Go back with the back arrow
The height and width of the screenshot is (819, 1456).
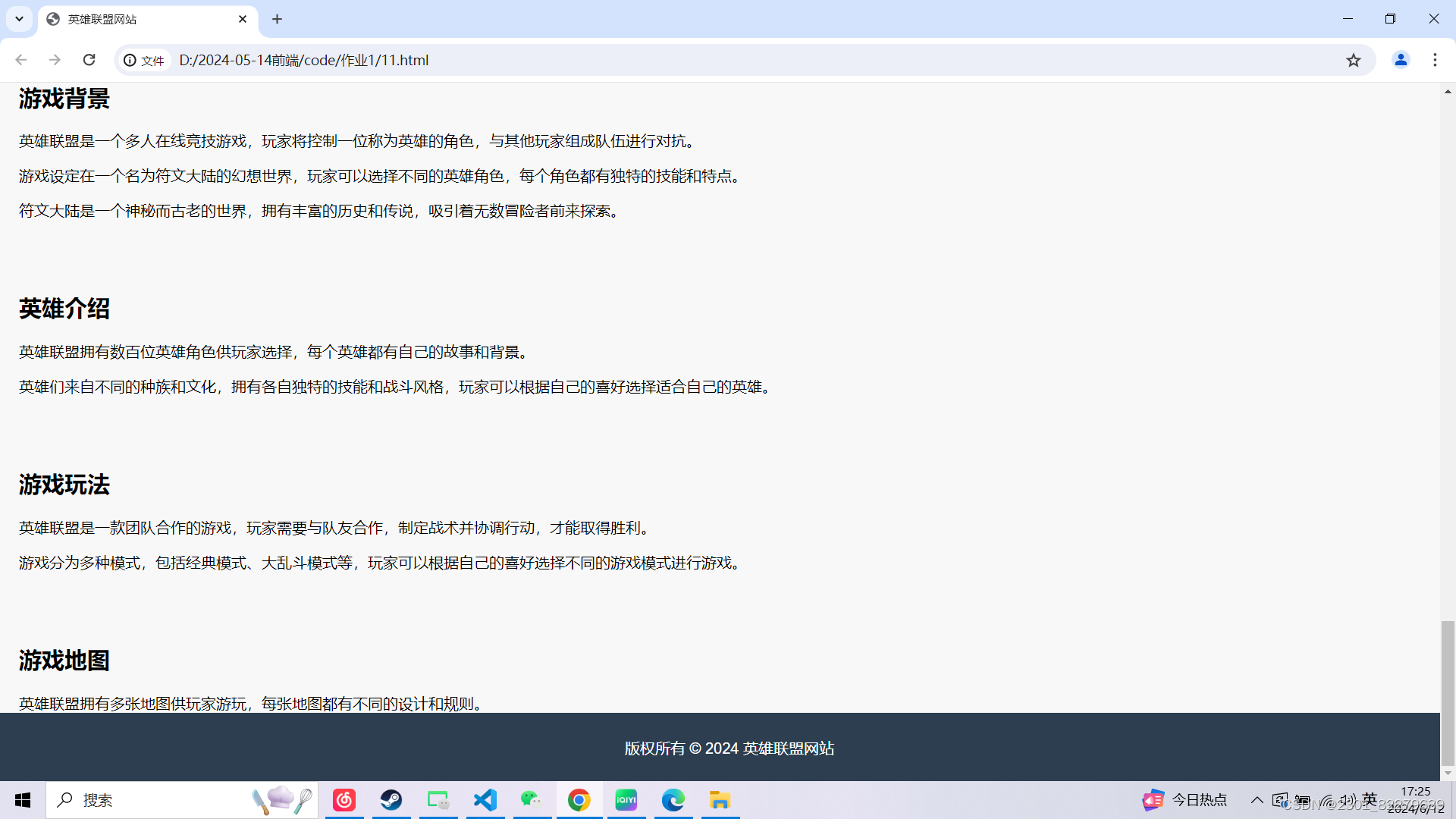point(21,60)
